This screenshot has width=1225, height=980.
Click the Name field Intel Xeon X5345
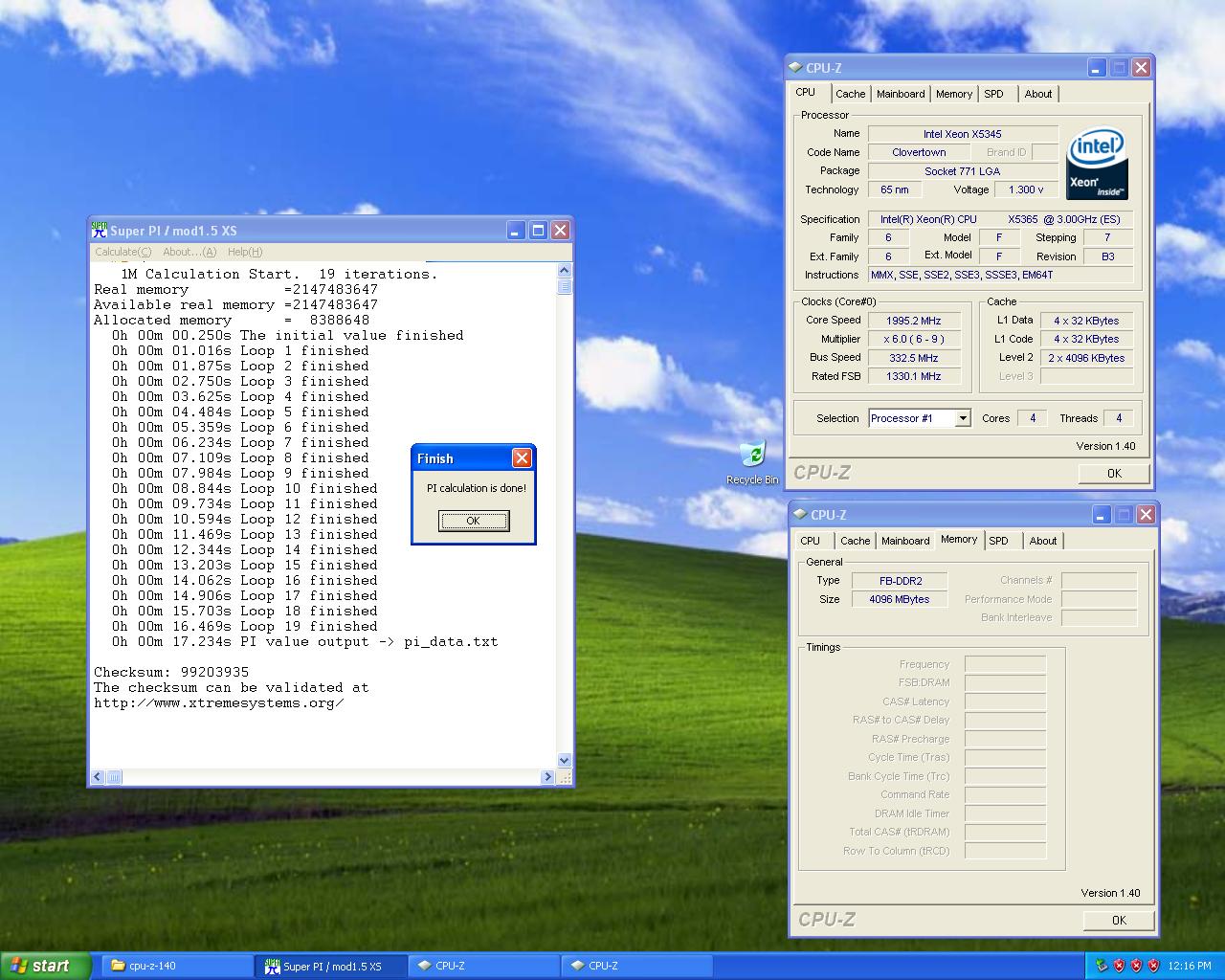(x=963, y=134)
